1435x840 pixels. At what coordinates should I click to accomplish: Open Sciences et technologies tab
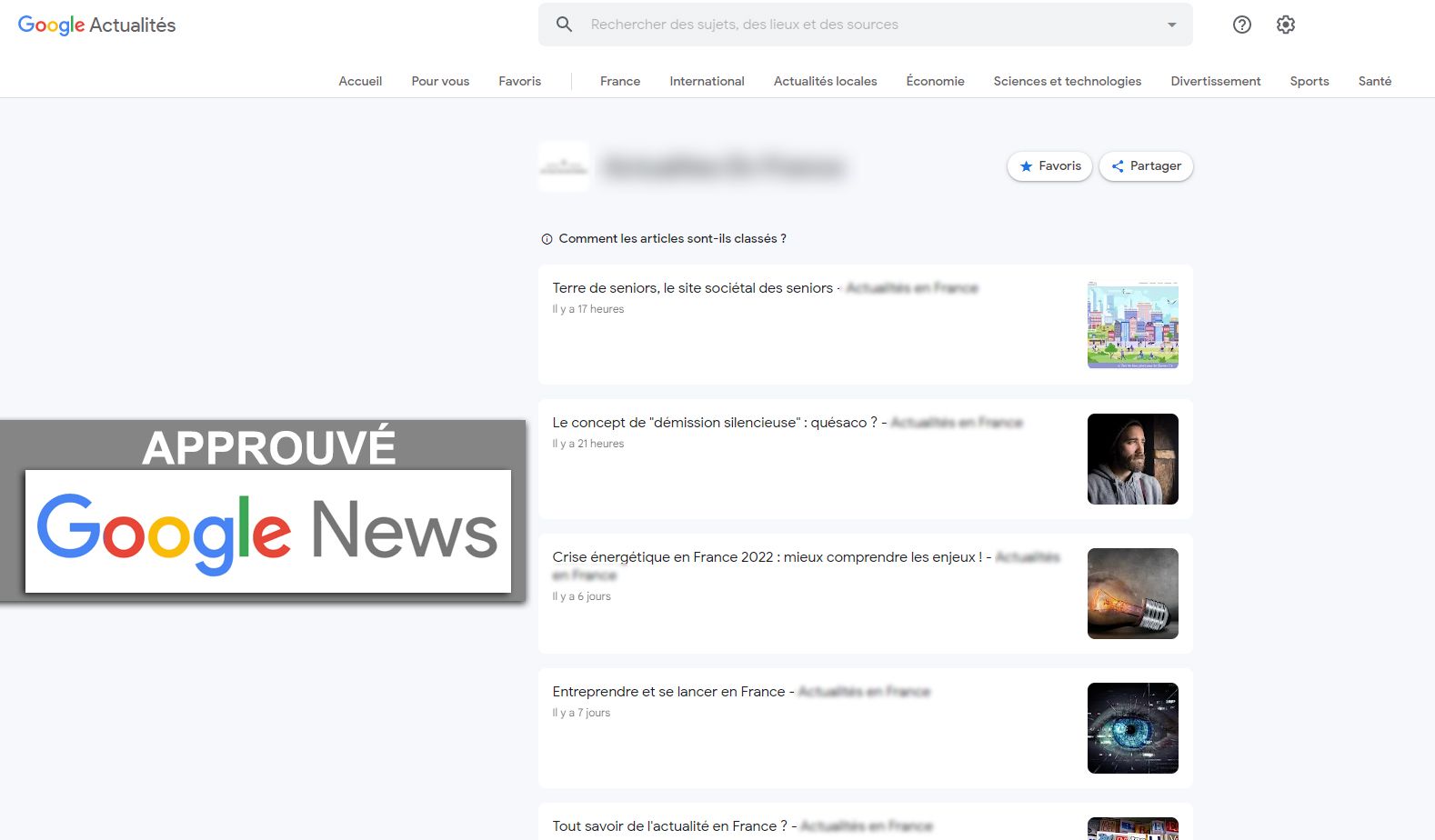click(1068, 81)
